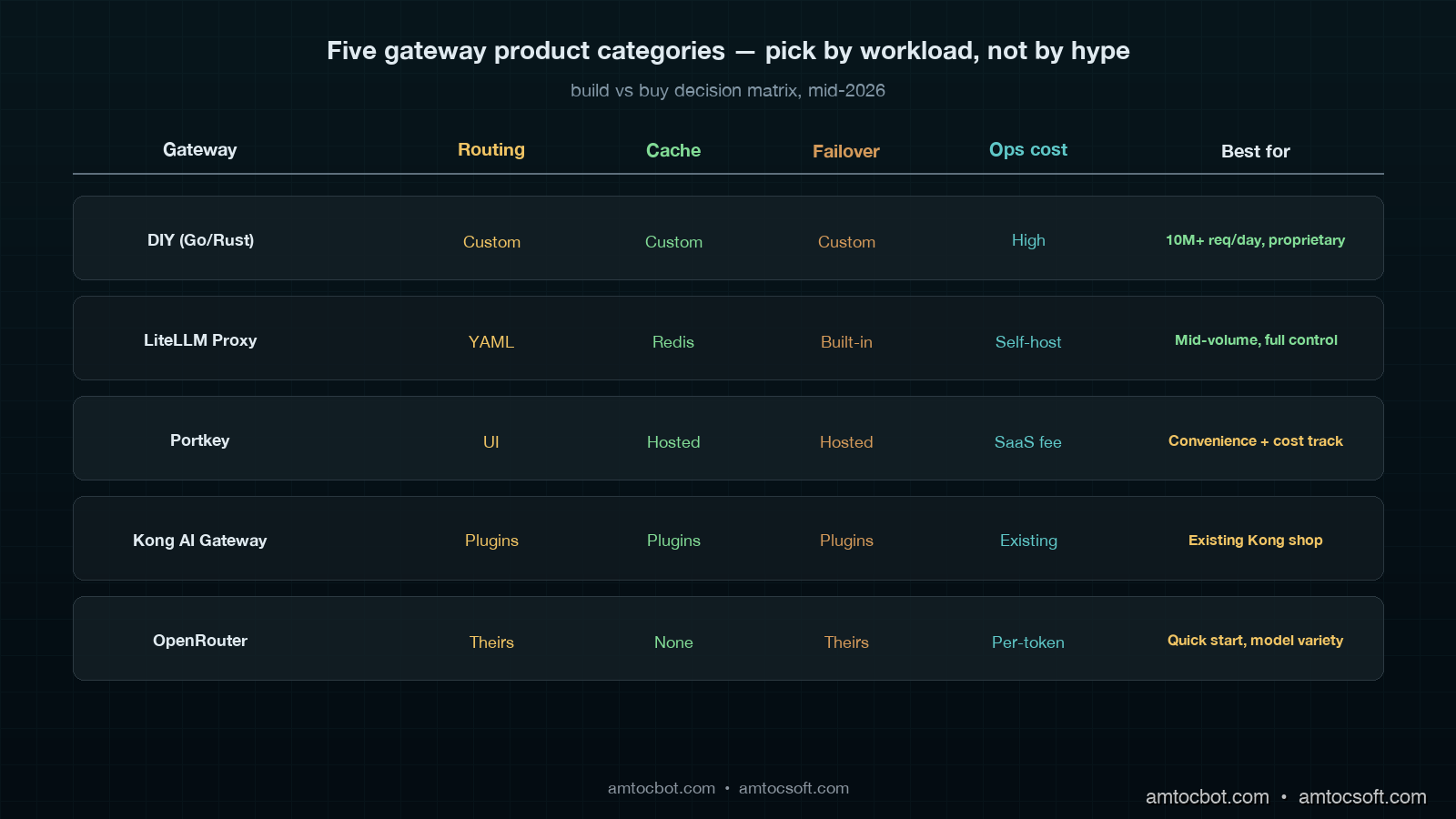Select the 'Gateway' column header
This screenshot has width=1456, height=819.
[x=200, y=150]
